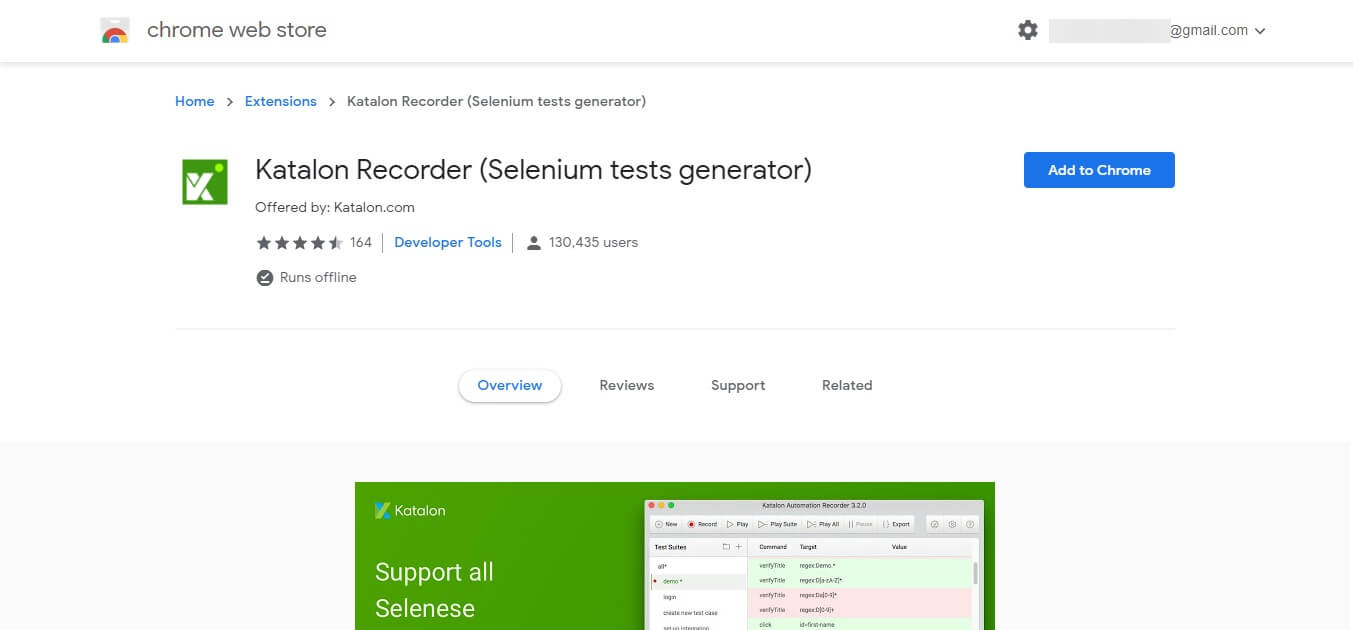This screenshot has width=1353, height=630.
Task: Open settings via the gear icon
Action: 1028,30
